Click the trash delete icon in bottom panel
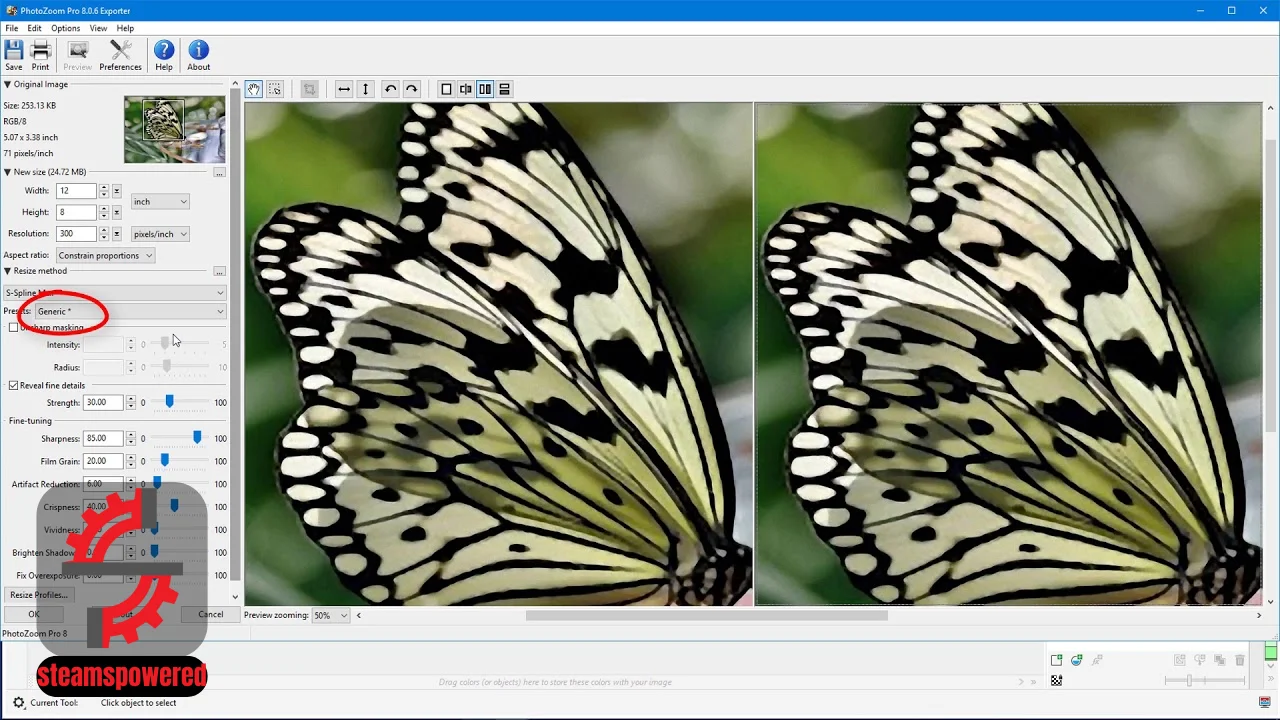 tap(1240, 660)
